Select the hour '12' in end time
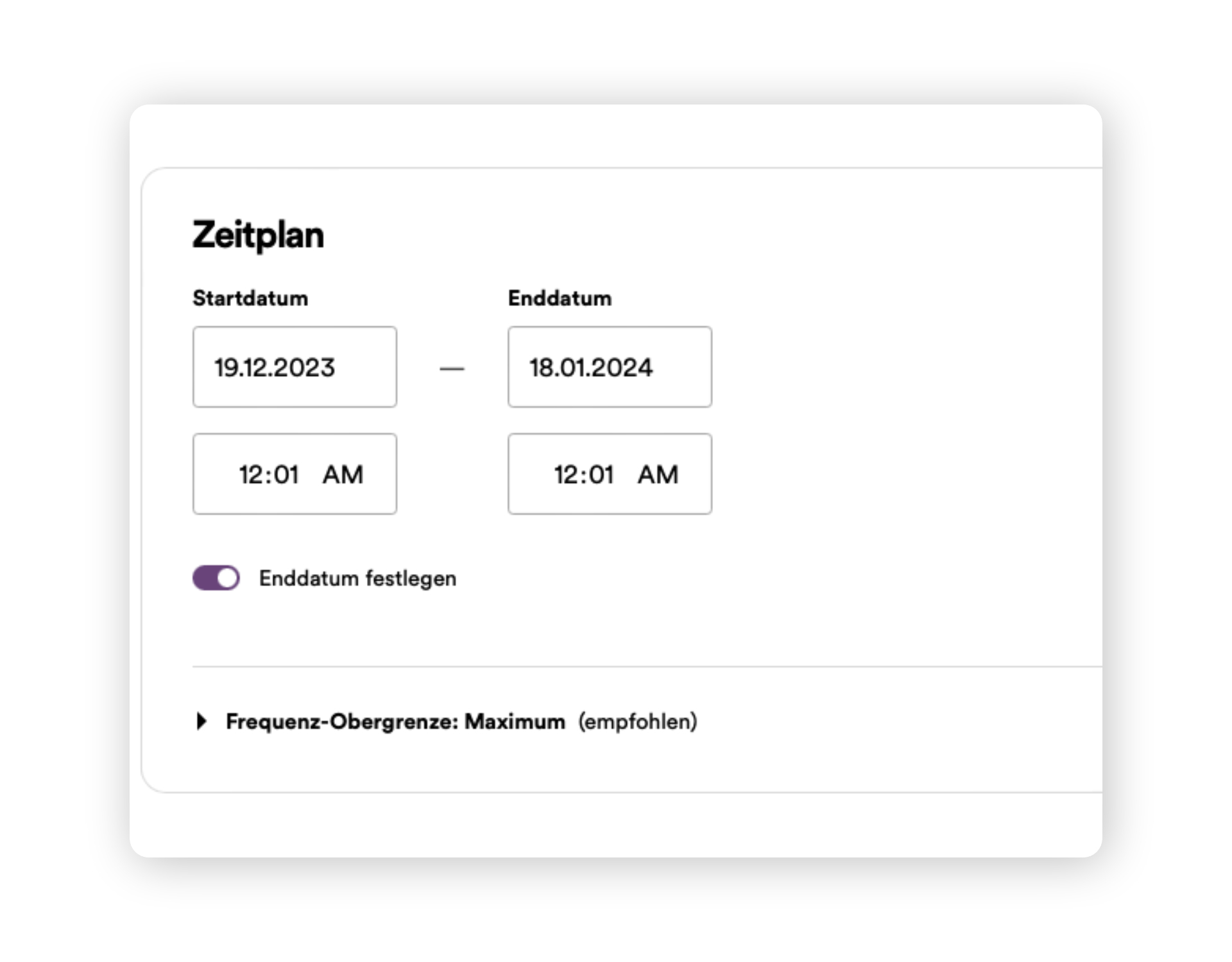The image size is (1232, 962). tap(565, 475)
